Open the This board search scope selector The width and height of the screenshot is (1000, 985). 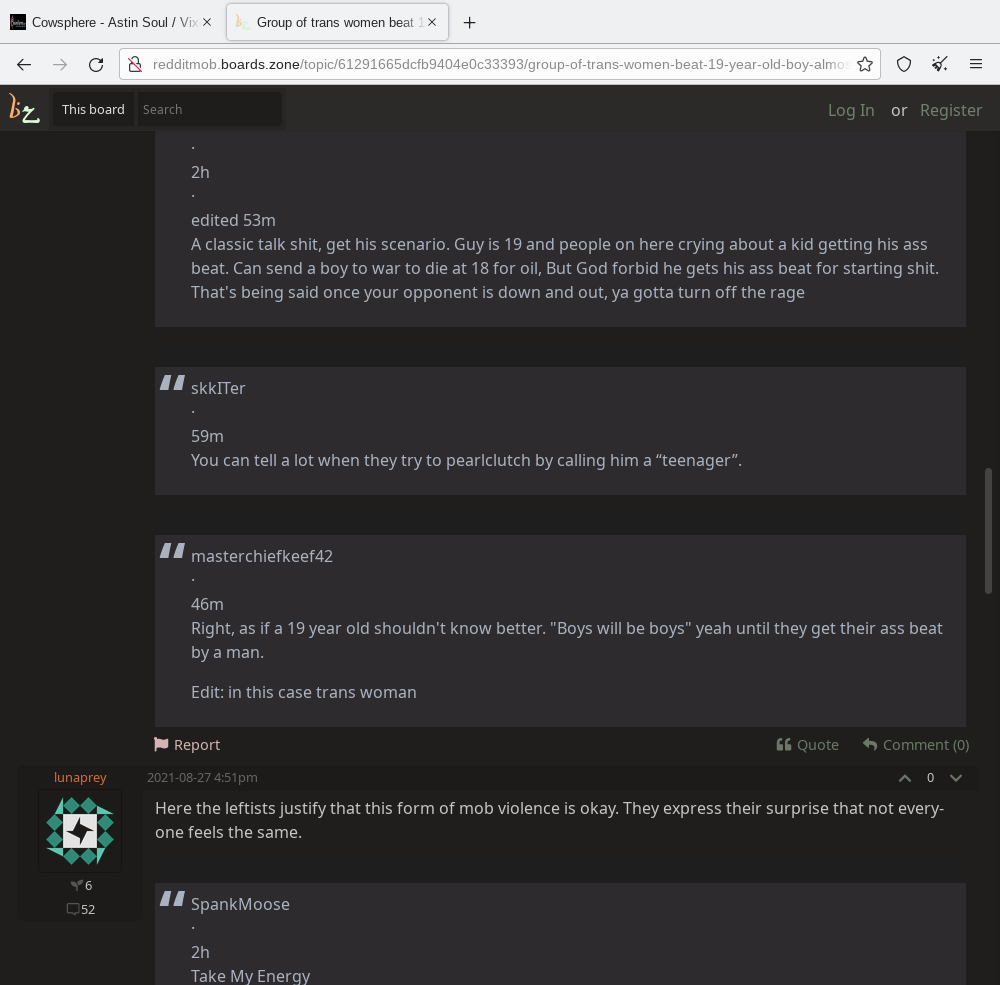pos(93,109)
